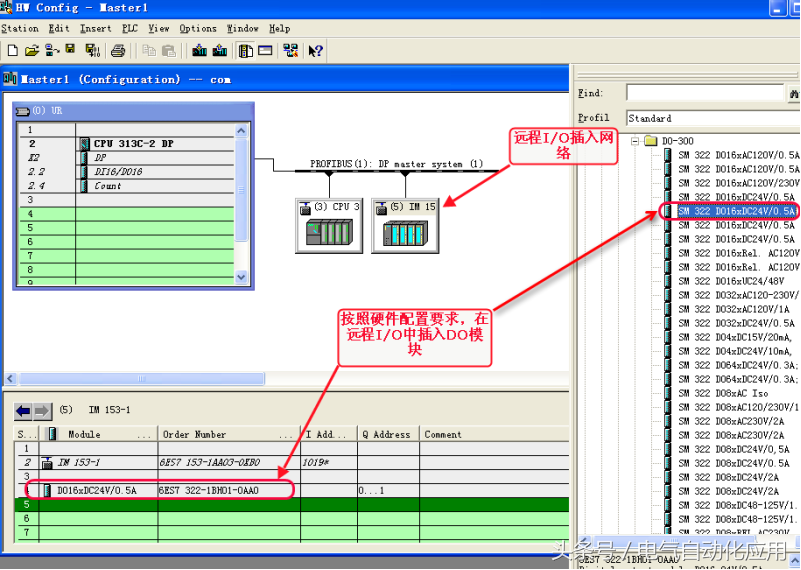The image size is (801, 570).
Task: Open the Options menu
Action: pos(198,29)
